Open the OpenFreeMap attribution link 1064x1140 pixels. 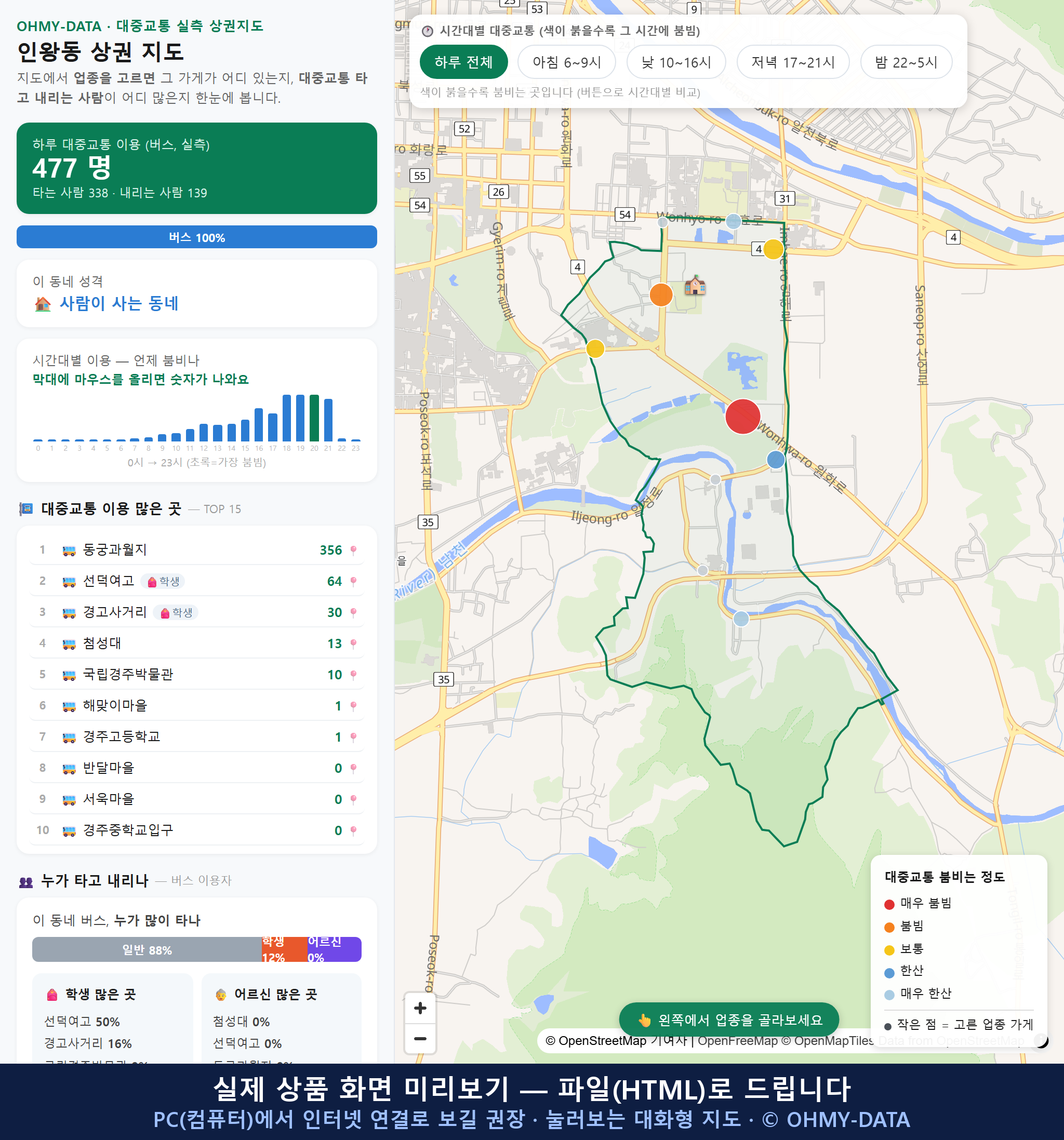[x=738, y=1041]
